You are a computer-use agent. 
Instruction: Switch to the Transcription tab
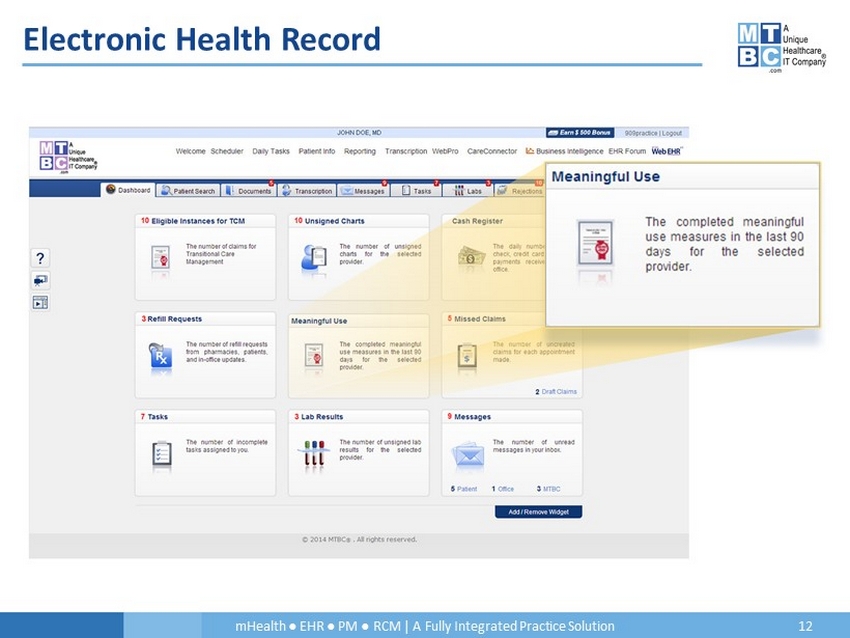coord(307,191)
